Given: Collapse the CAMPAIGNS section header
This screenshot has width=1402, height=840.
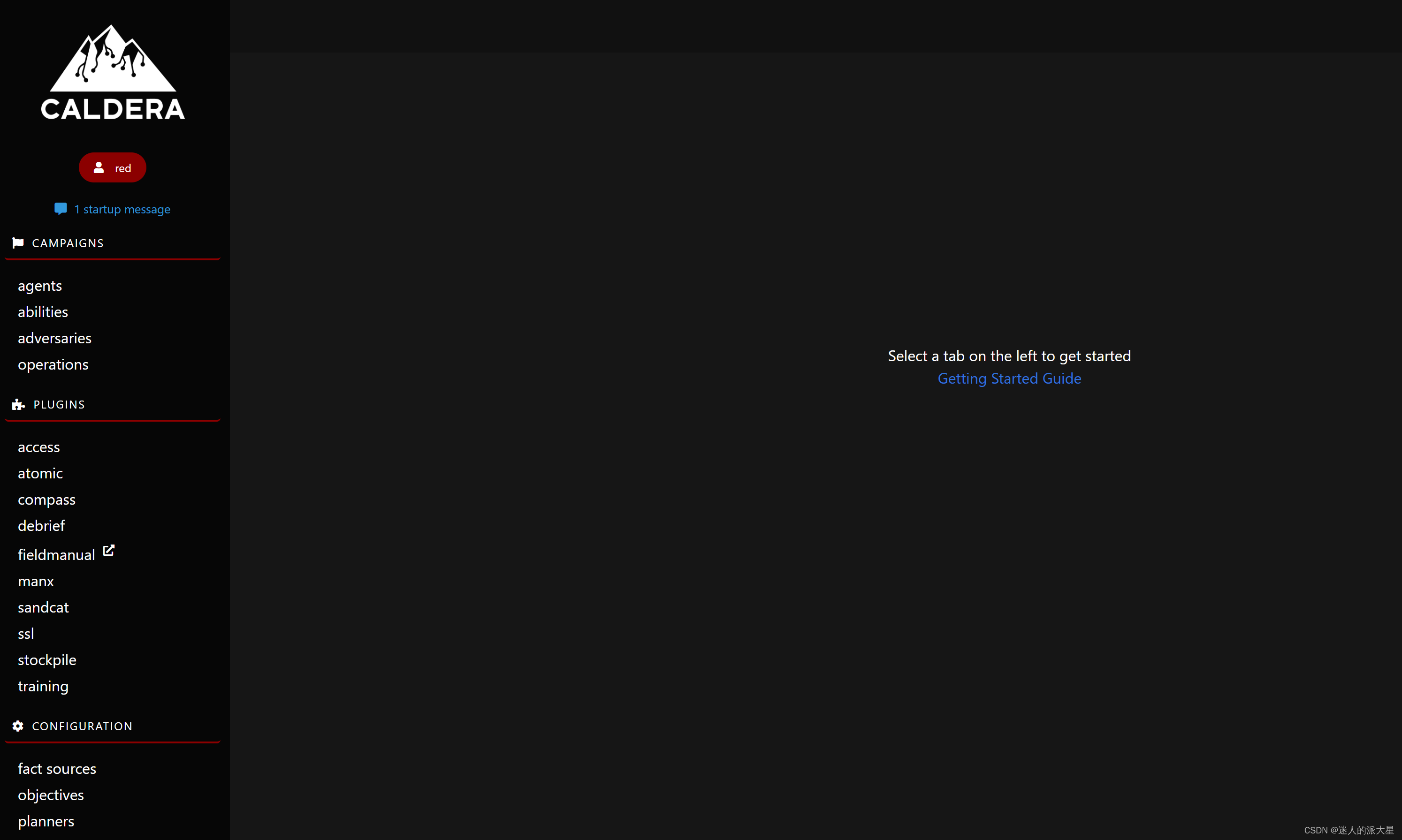Looking at the screenshot, I should [68, 243].
